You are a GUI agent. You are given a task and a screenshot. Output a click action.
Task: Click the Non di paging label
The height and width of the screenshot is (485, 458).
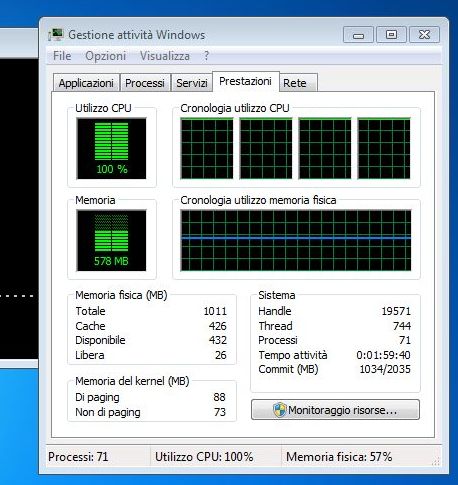coord(108,412)
